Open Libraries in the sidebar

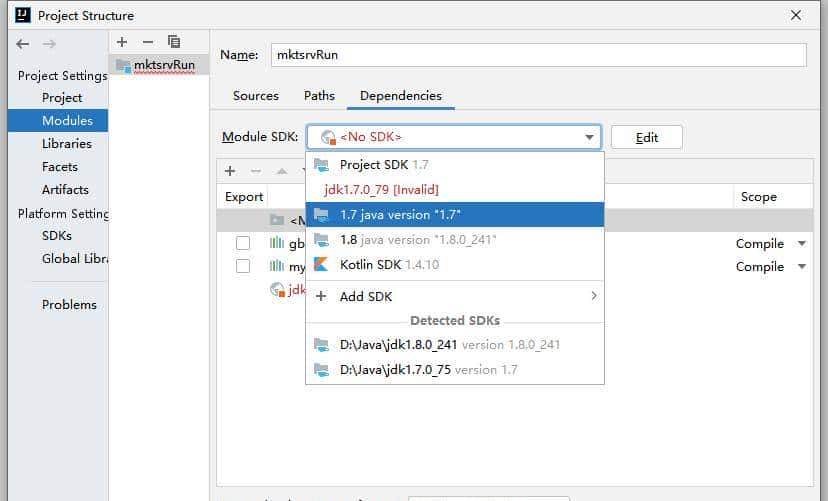click(67, 144)
